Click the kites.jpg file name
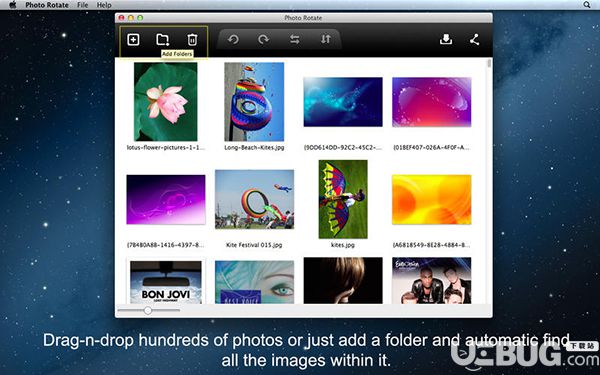 [343, 245]
